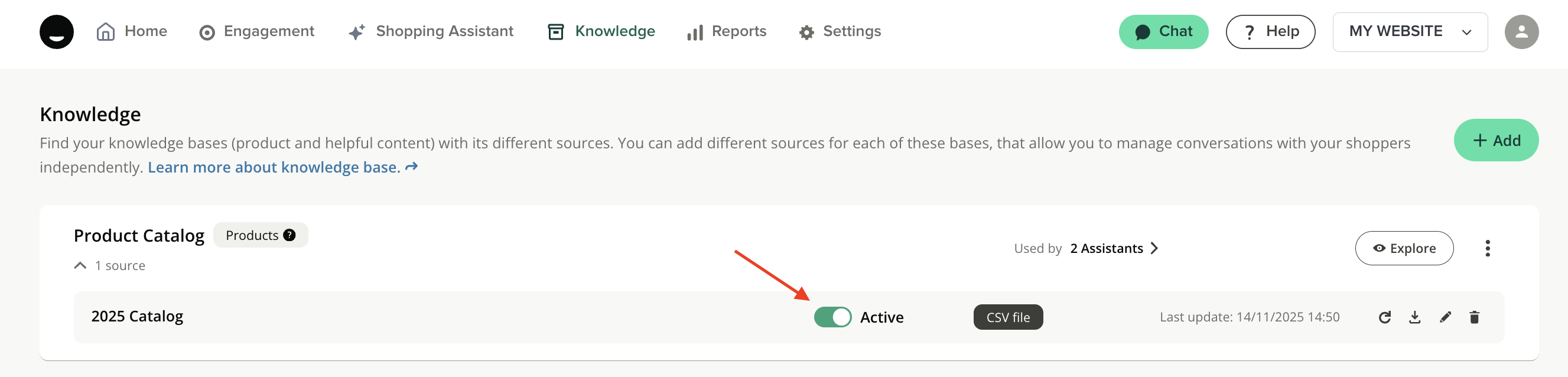1568x377 pixels.
Task: Expand the 2 Assistants usage list
Action: point(1114,249)
